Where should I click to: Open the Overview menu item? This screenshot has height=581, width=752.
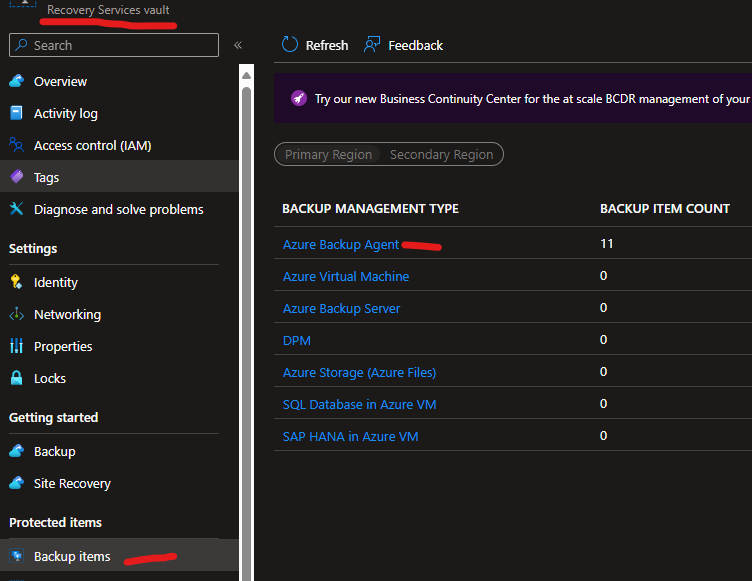[119, 81]
